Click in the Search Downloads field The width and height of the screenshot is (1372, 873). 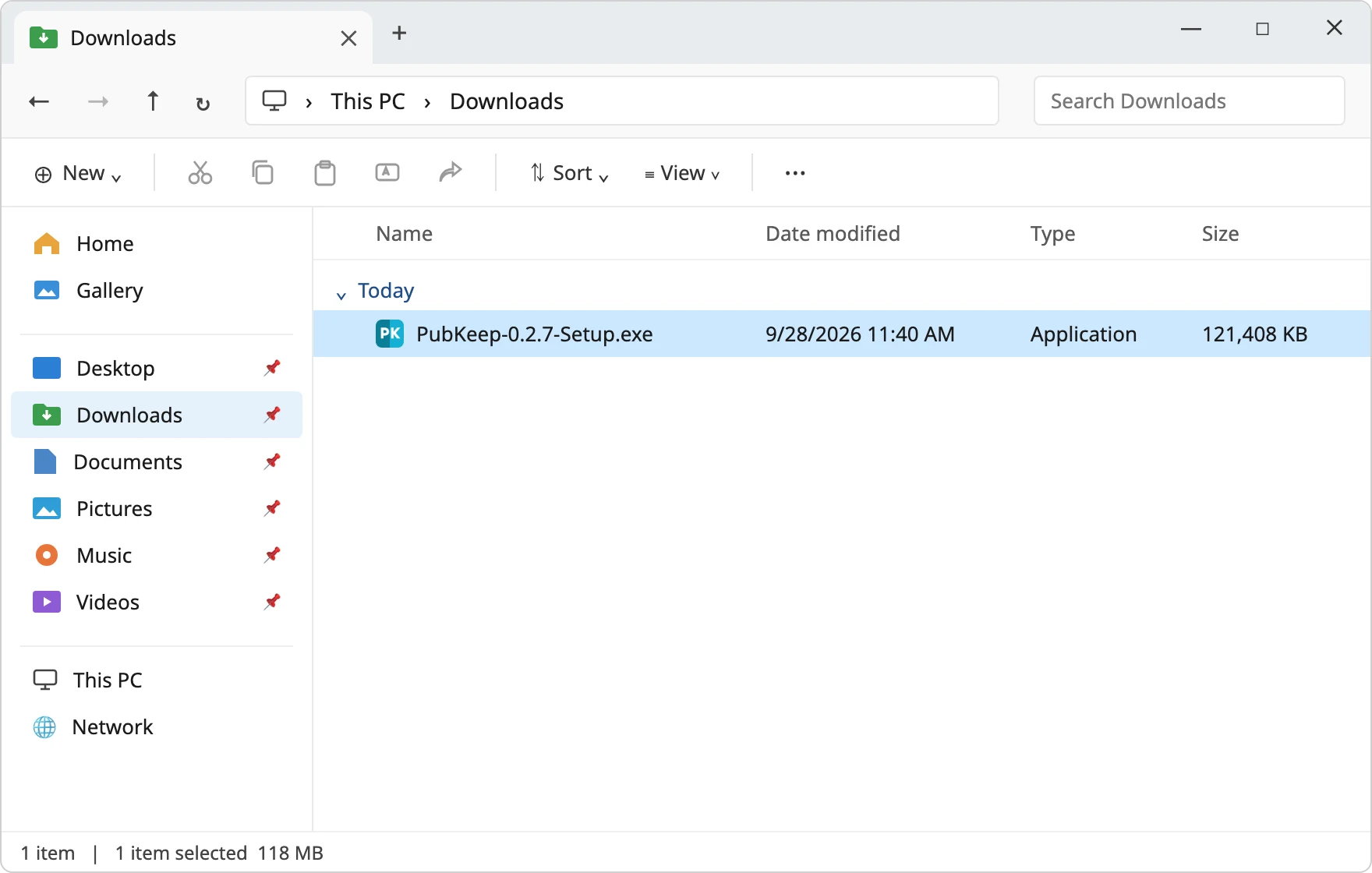click(x=1189, y=101)
